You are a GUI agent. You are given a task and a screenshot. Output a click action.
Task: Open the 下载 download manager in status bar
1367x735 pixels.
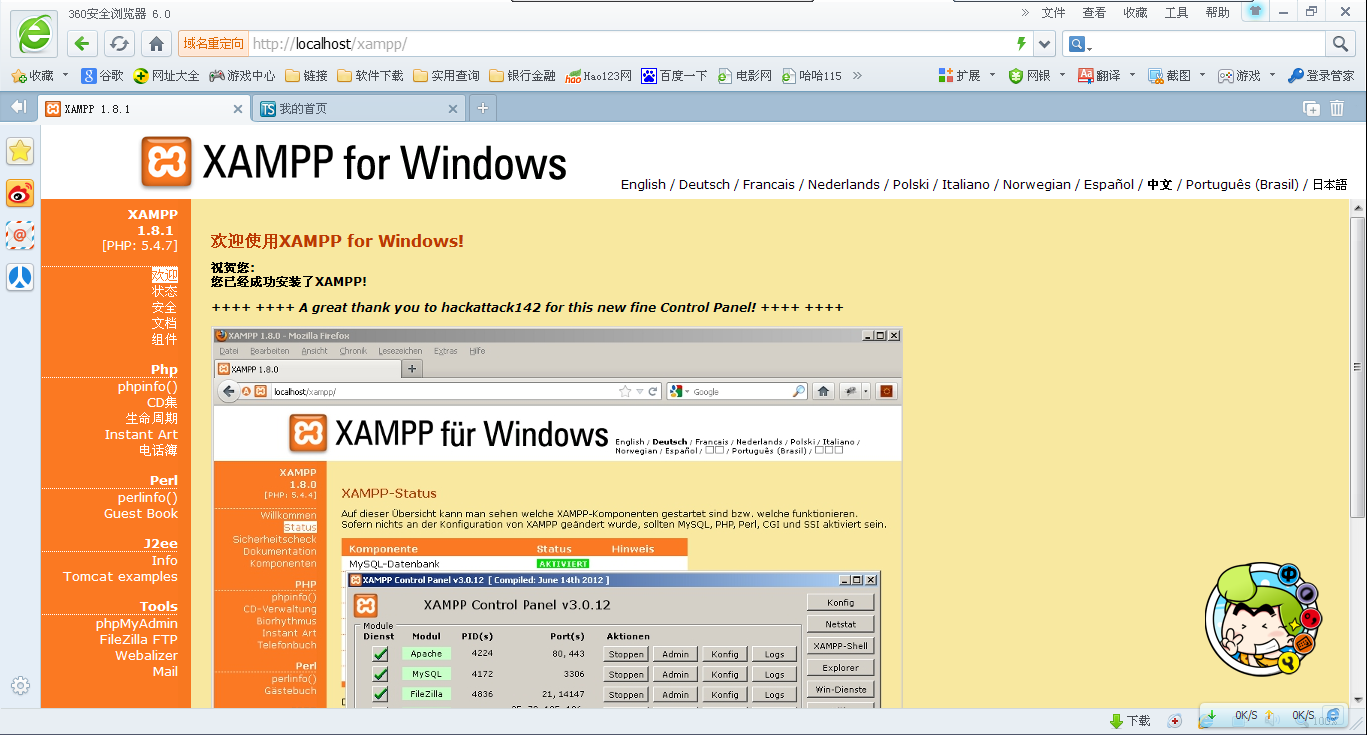[1130, 720]
